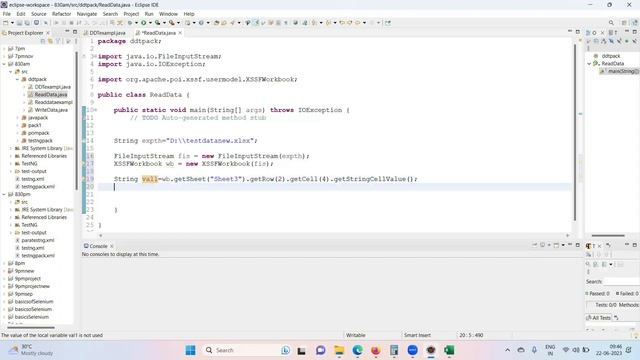Click the Coverage run icon in toolbar
Image resolution: width=640 pixels, height=360 pixels.
coord(158,23)
